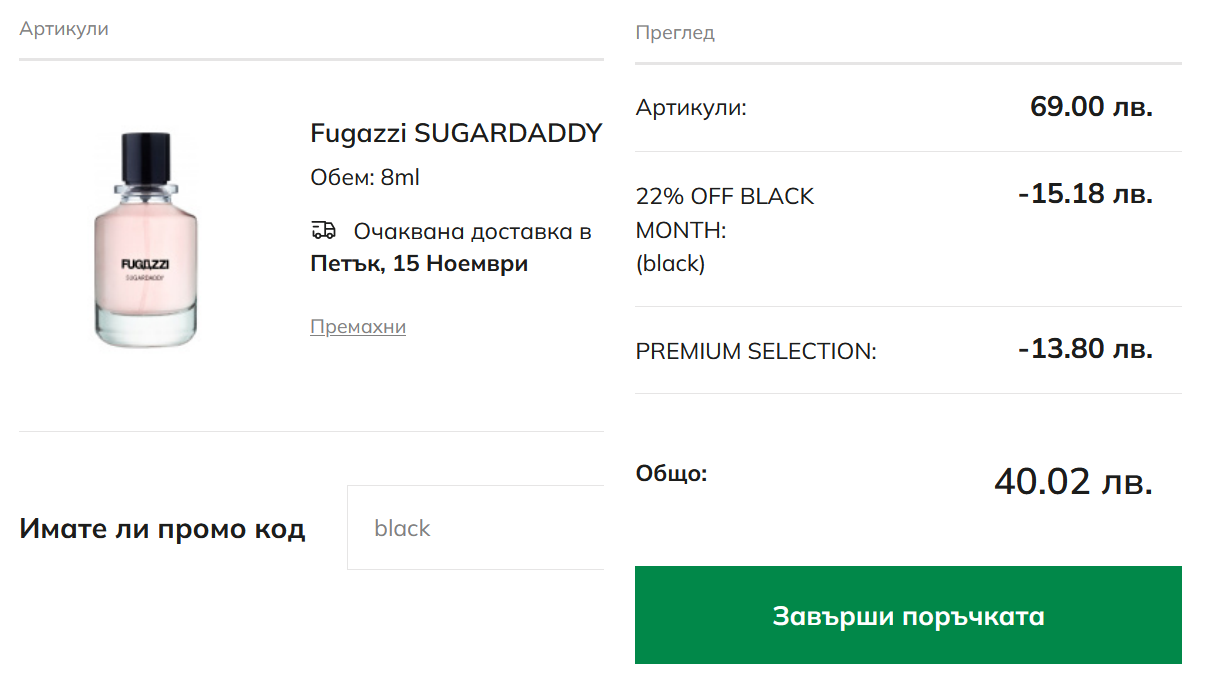Click the Имате ли промо код label
The height and width of the screenshot is (694, 1206).
pos(162,529)
